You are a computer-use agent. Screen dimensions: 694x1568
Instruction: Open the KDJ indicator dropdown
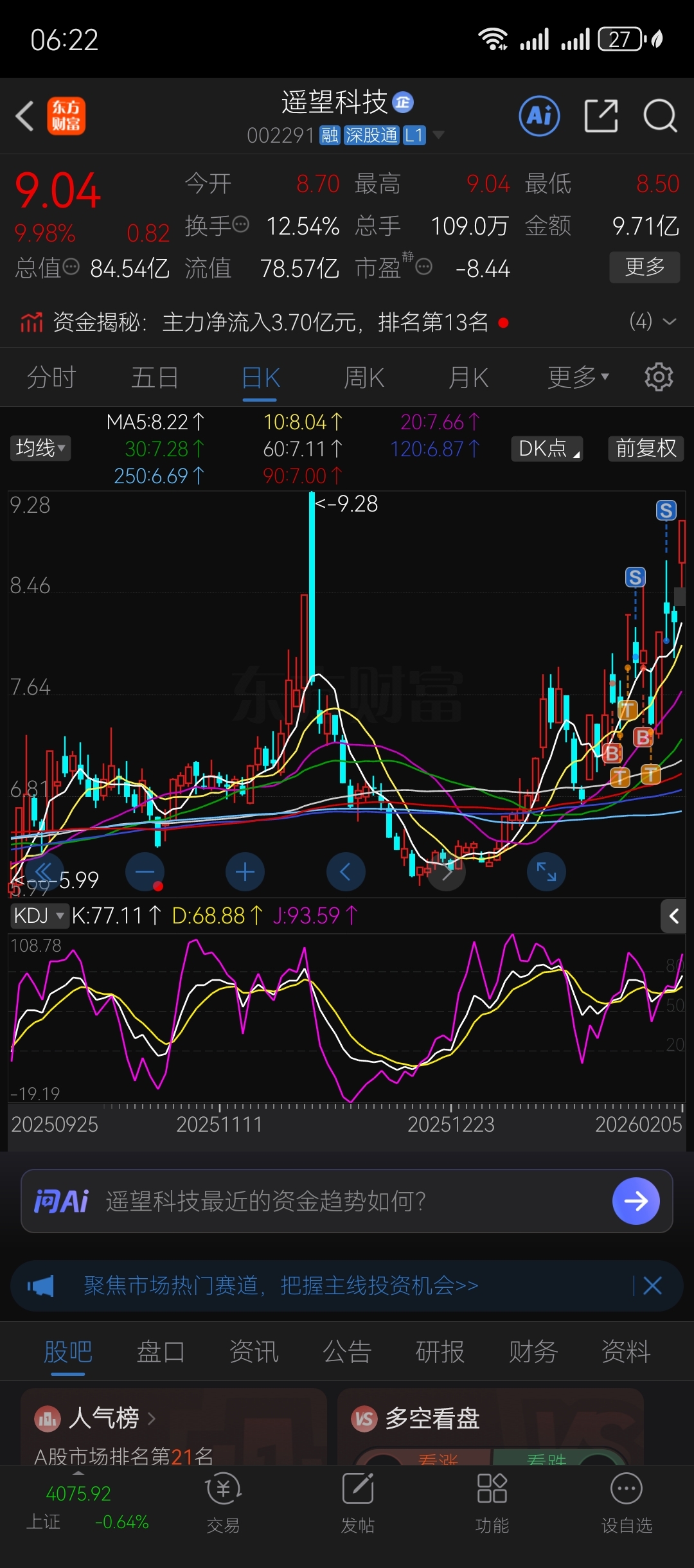pyautogui.click(x=39, y=915)
